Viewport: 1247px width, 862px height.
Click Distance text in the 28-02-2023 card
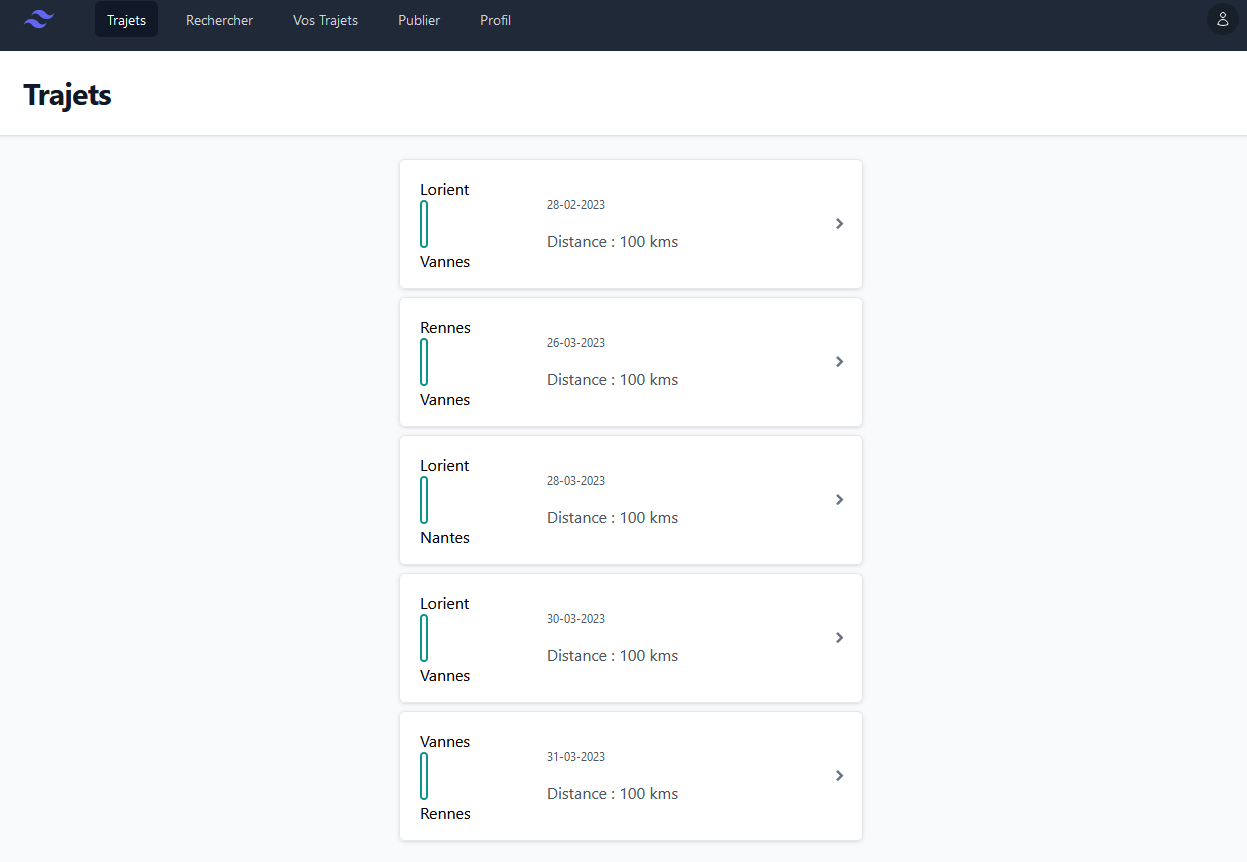point(612,242)
